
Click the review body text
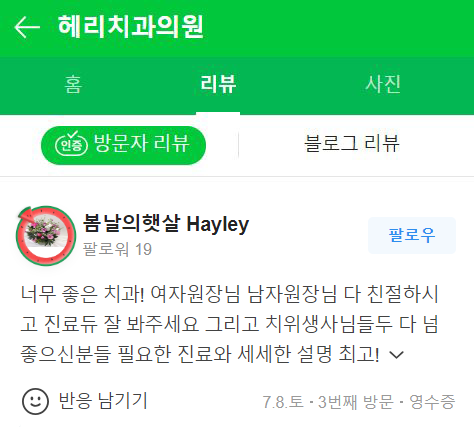(229, 324)
